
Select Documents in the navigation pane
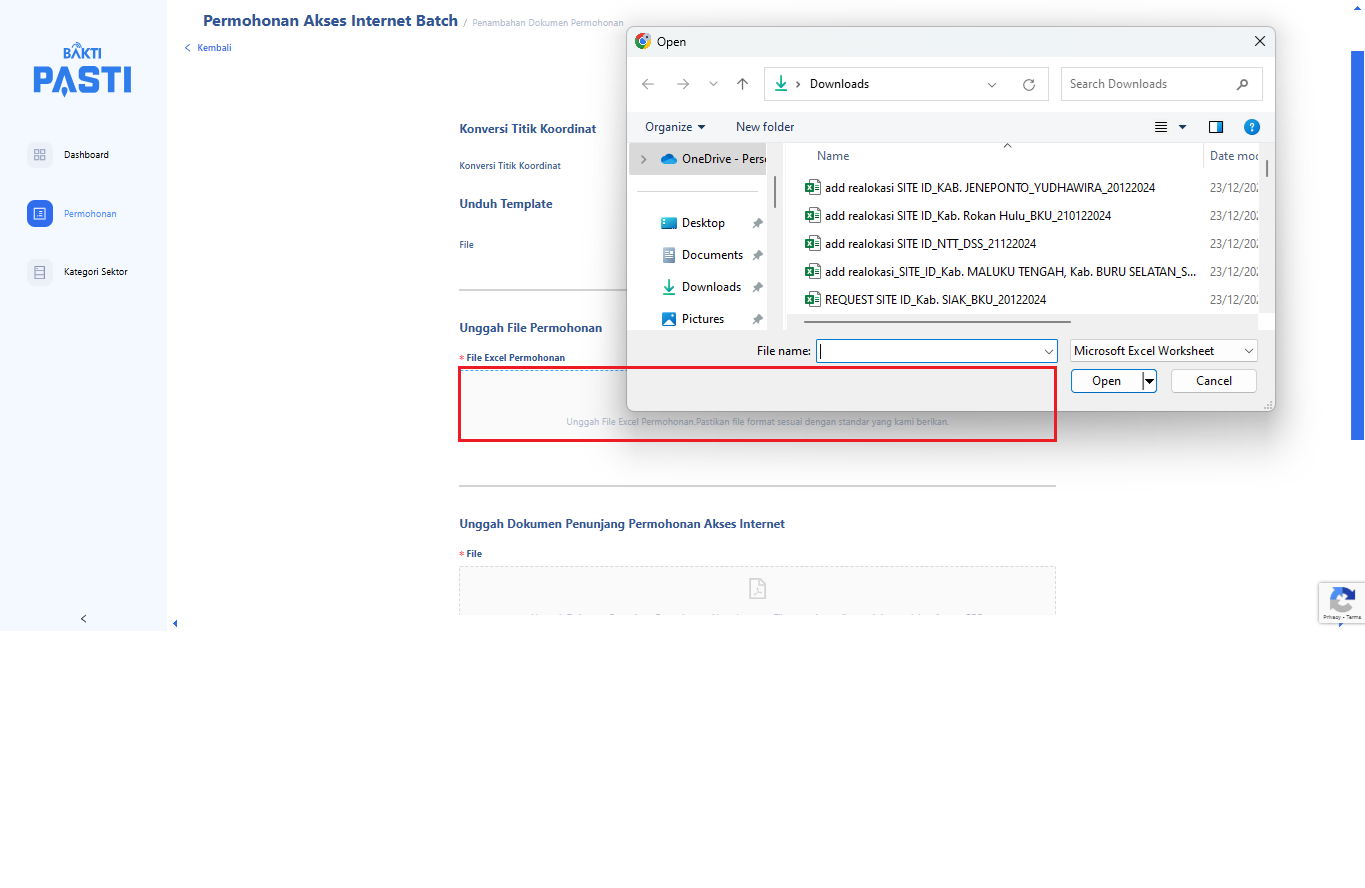pos(711,255)
